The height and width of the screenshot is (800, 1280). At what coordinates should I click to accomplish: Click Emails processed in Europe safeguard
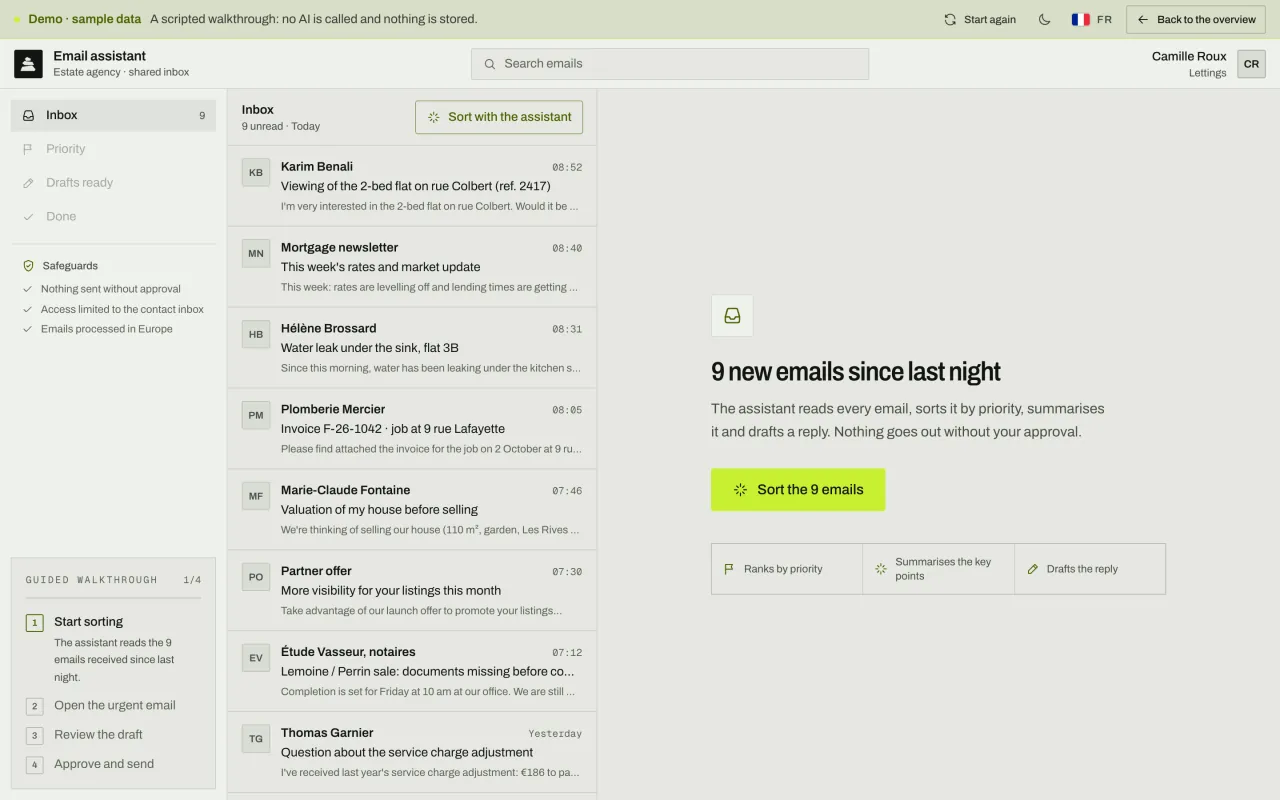point(98,329)
